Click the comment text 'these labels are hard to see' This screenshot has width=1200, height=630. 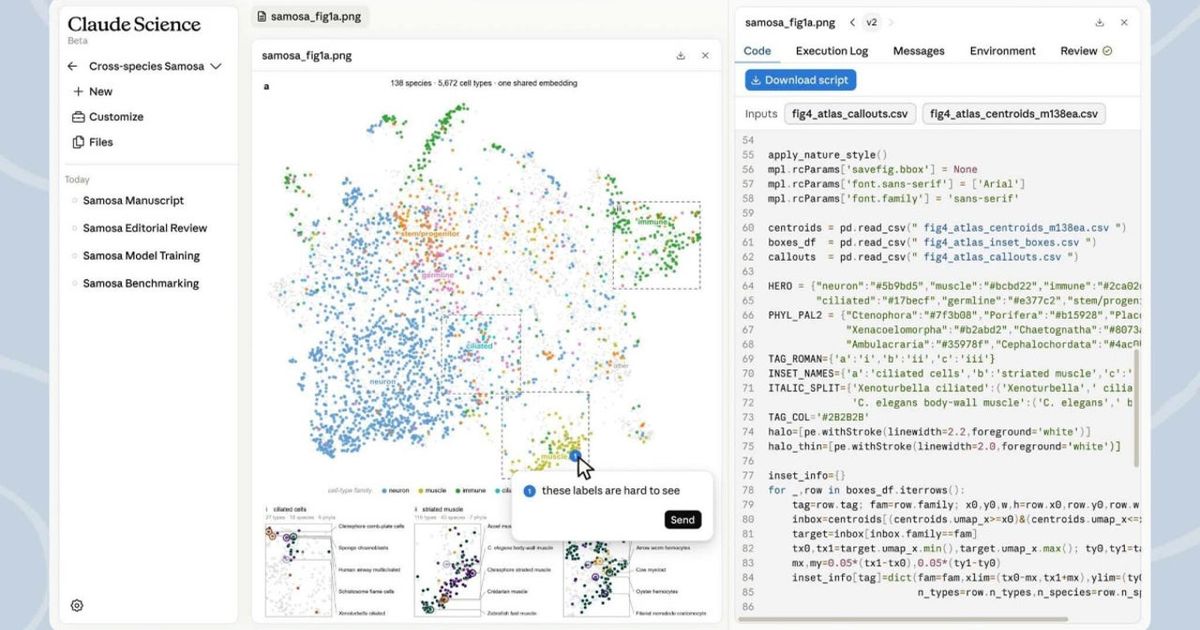point(610,491)
